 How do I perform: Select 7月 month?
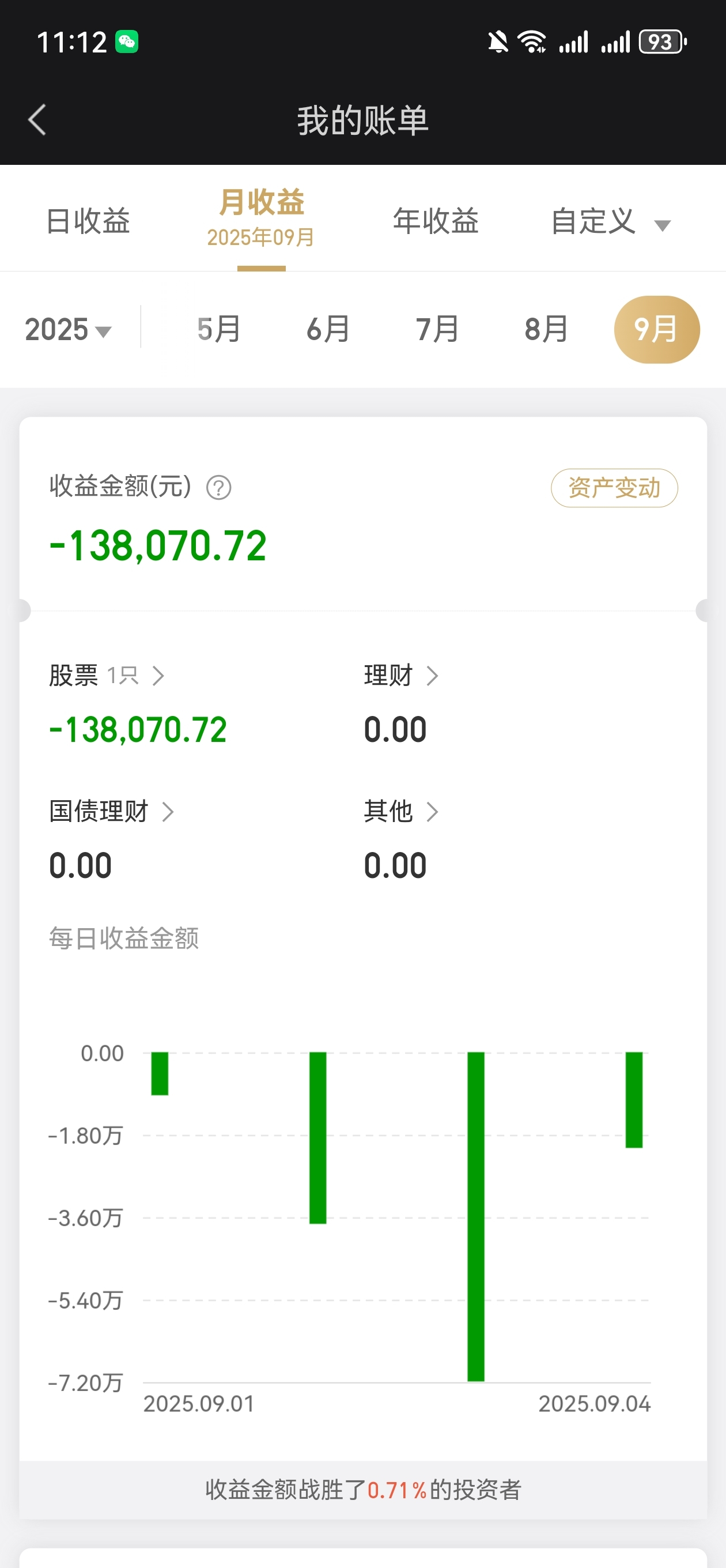[x=437, y=329]
